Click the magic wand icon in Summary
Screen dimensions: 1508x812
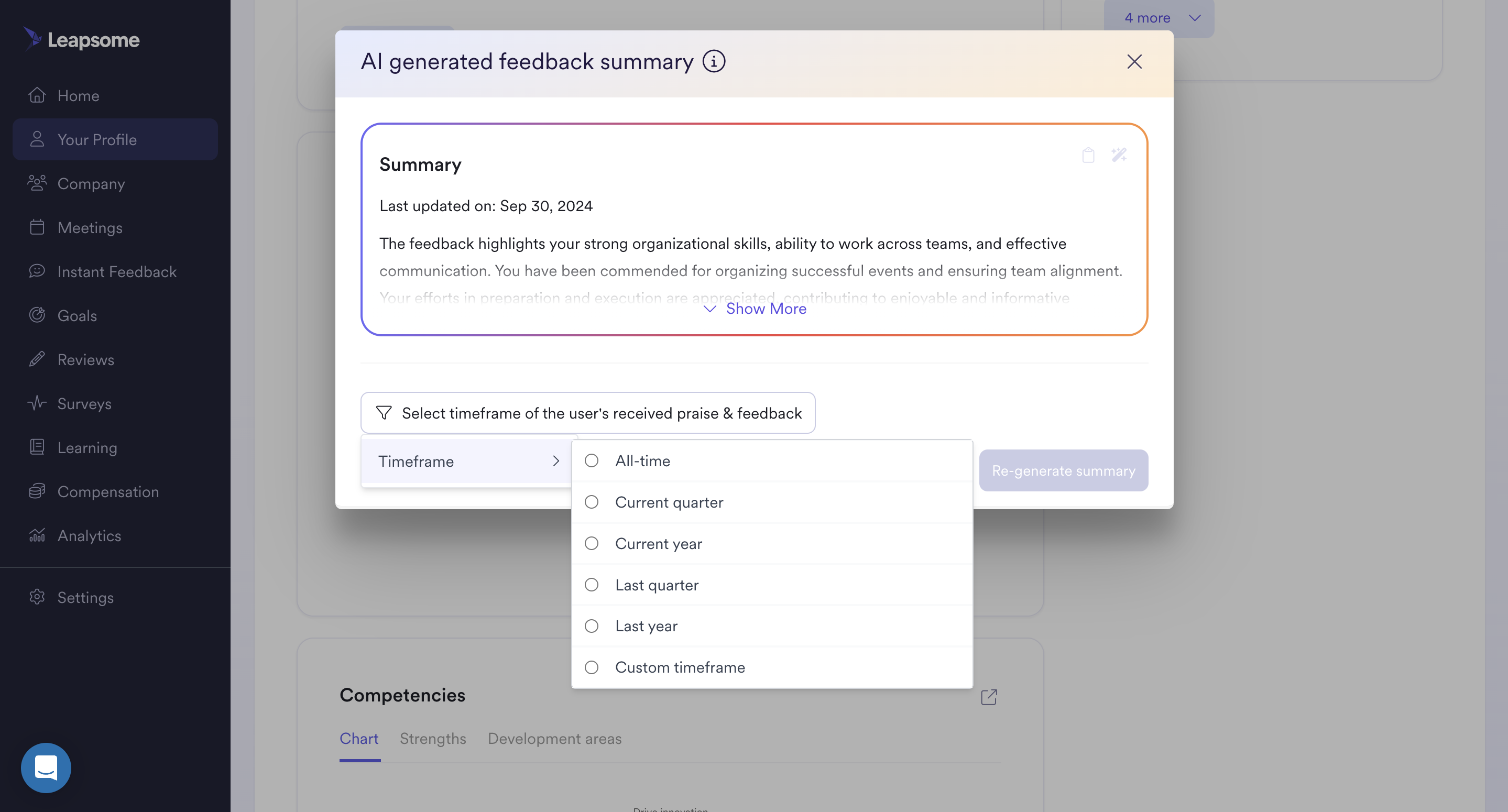(x=1119, y=155)
